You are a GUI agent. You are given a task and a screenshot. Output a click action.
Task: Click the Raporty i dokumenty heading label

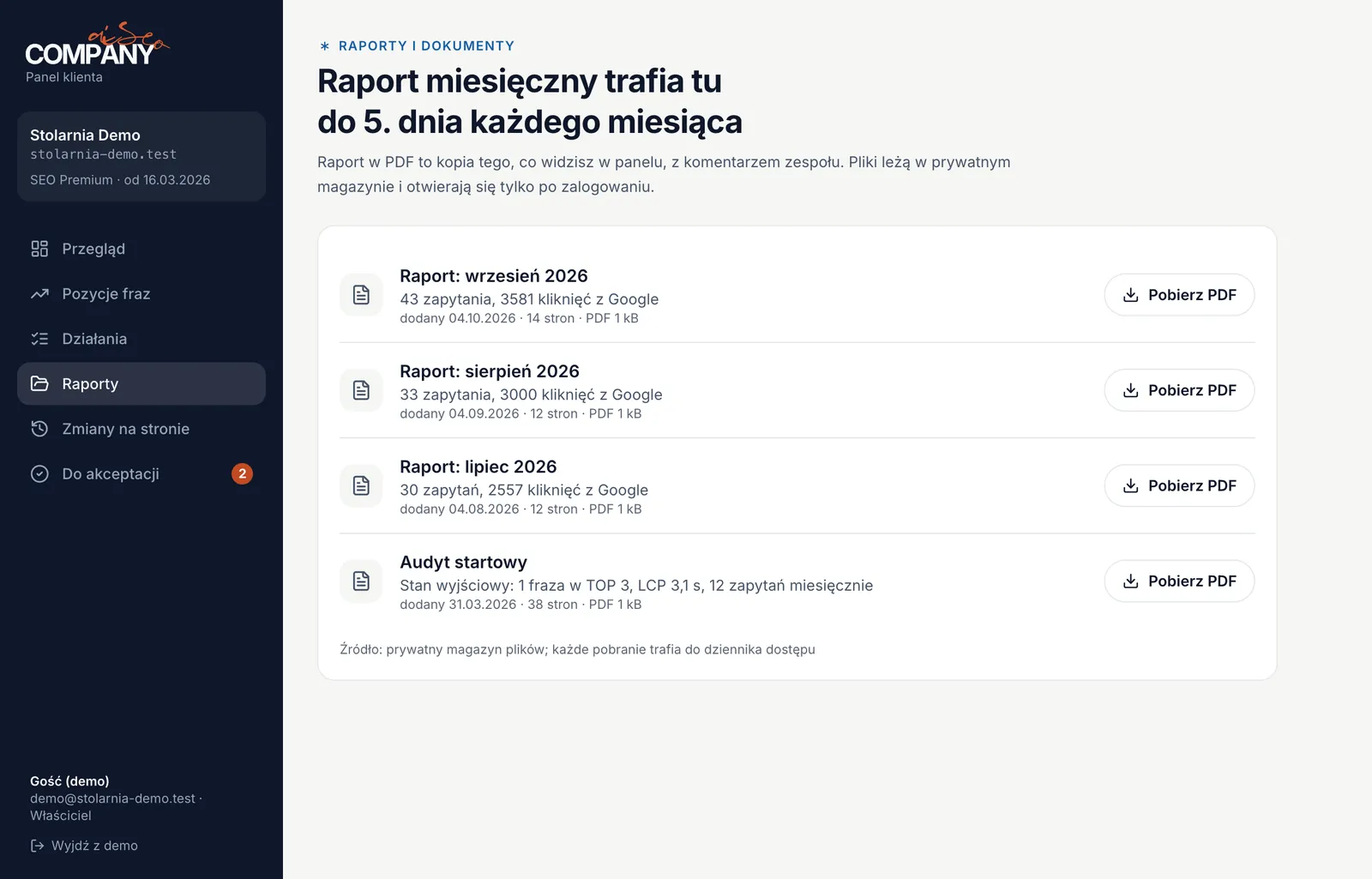coord(417,45)
